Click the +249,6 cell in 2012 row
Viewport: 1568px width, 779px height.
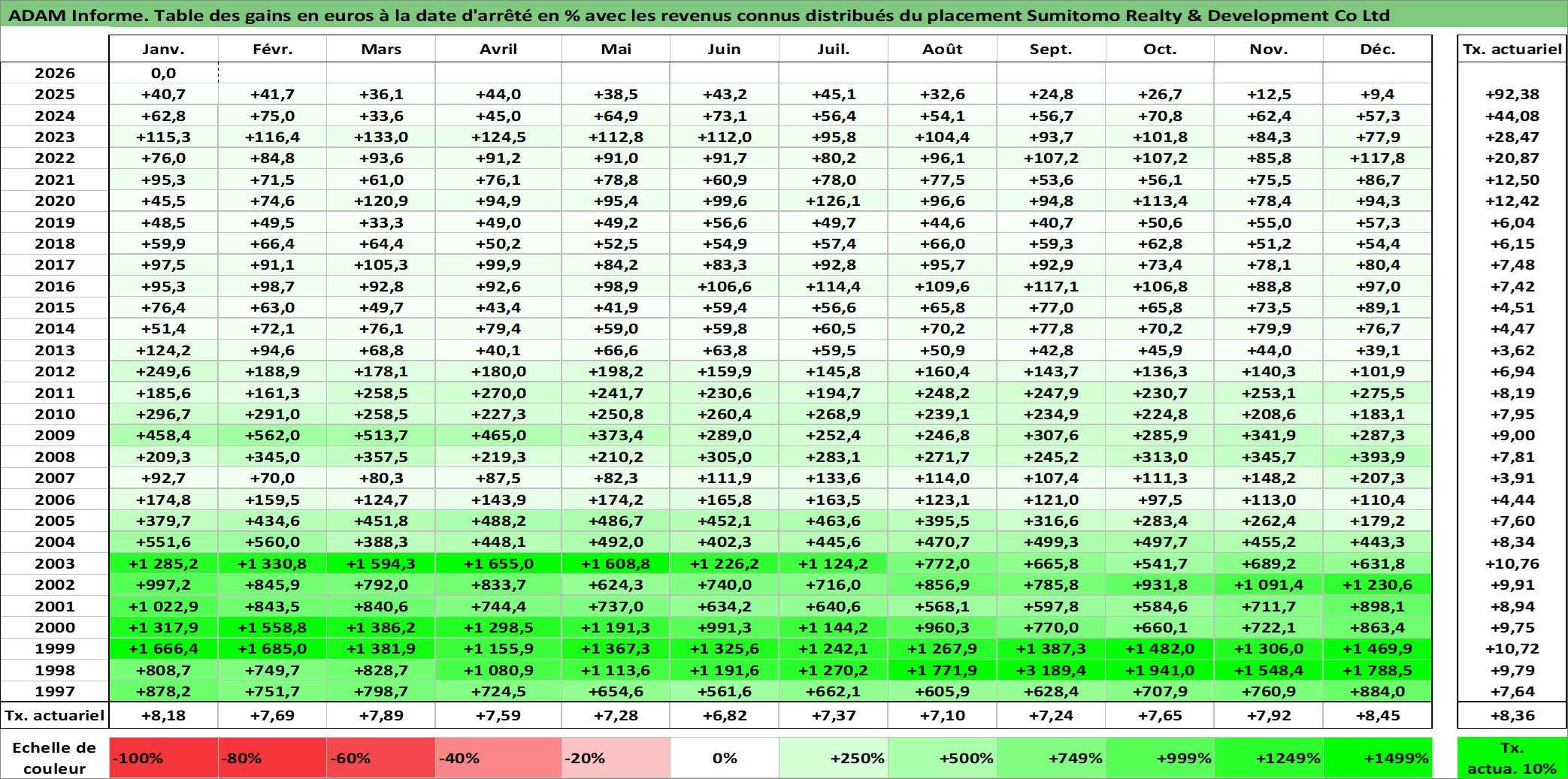[163, 371]
